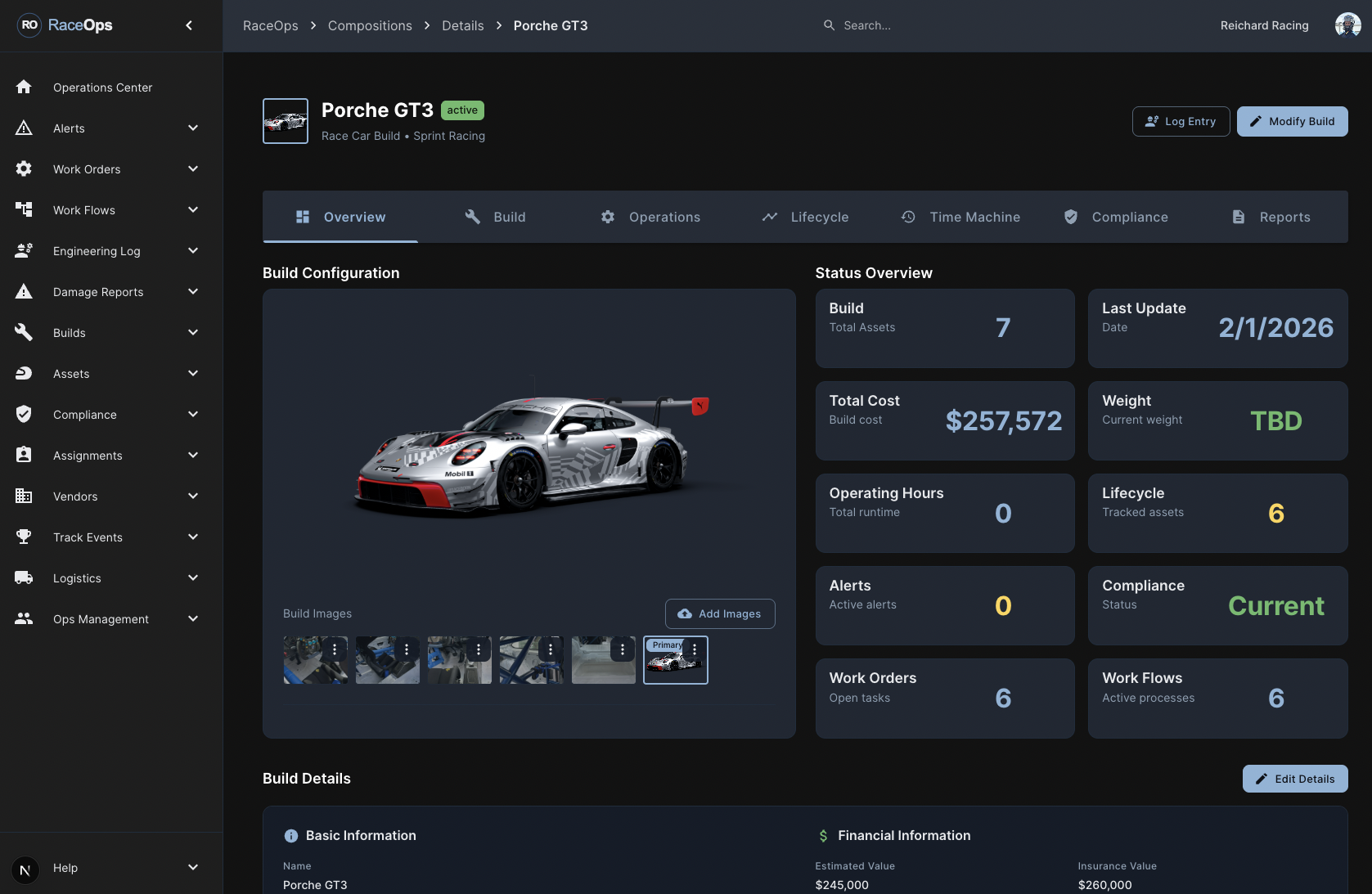The width and height of the screenshot is (1372, 894).
Task: Toggle the active status badge on Porche GT3
Action: [462, 110]
